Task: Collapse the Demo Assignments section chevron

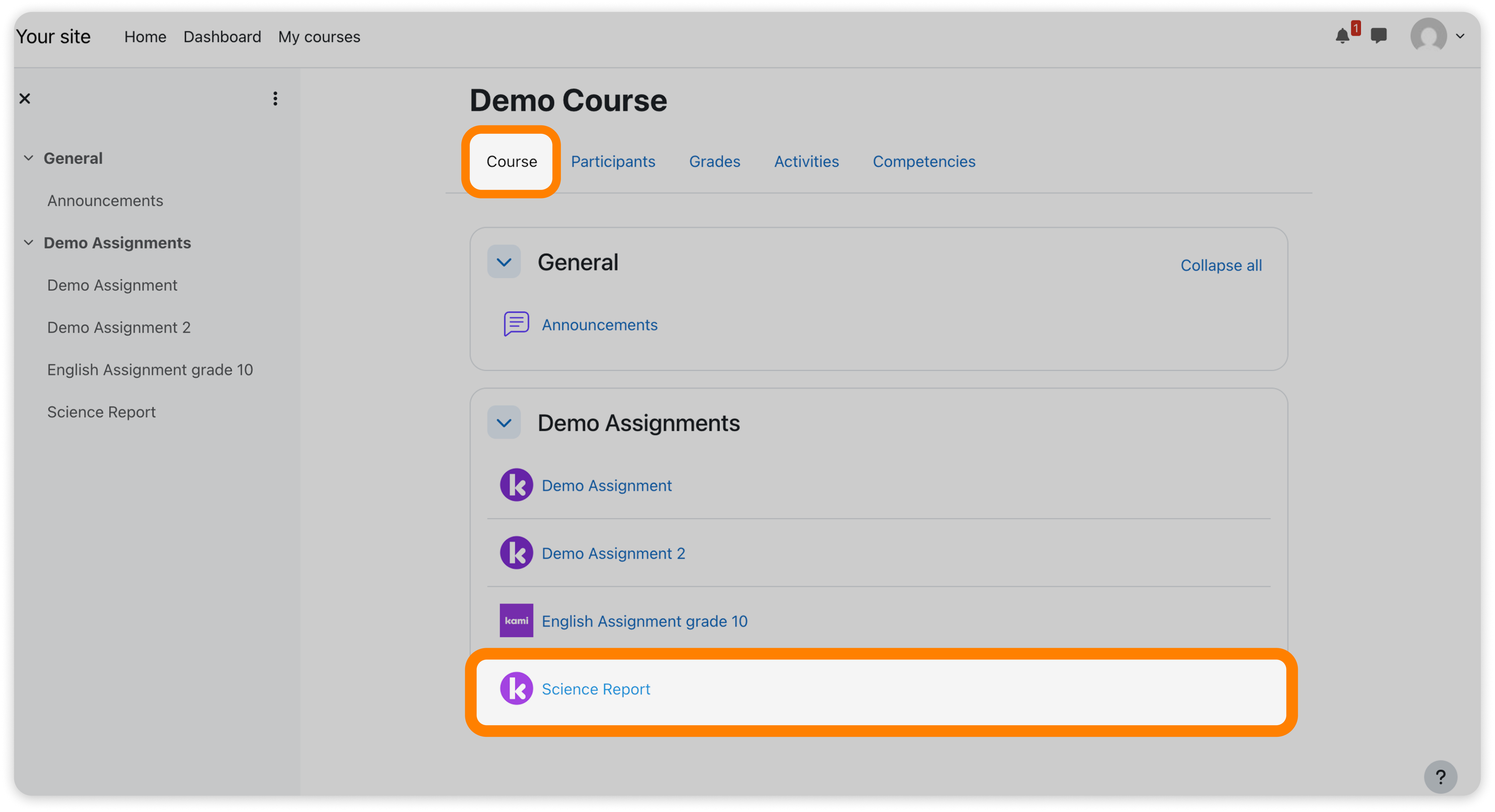Action: (x=504, y=423)
